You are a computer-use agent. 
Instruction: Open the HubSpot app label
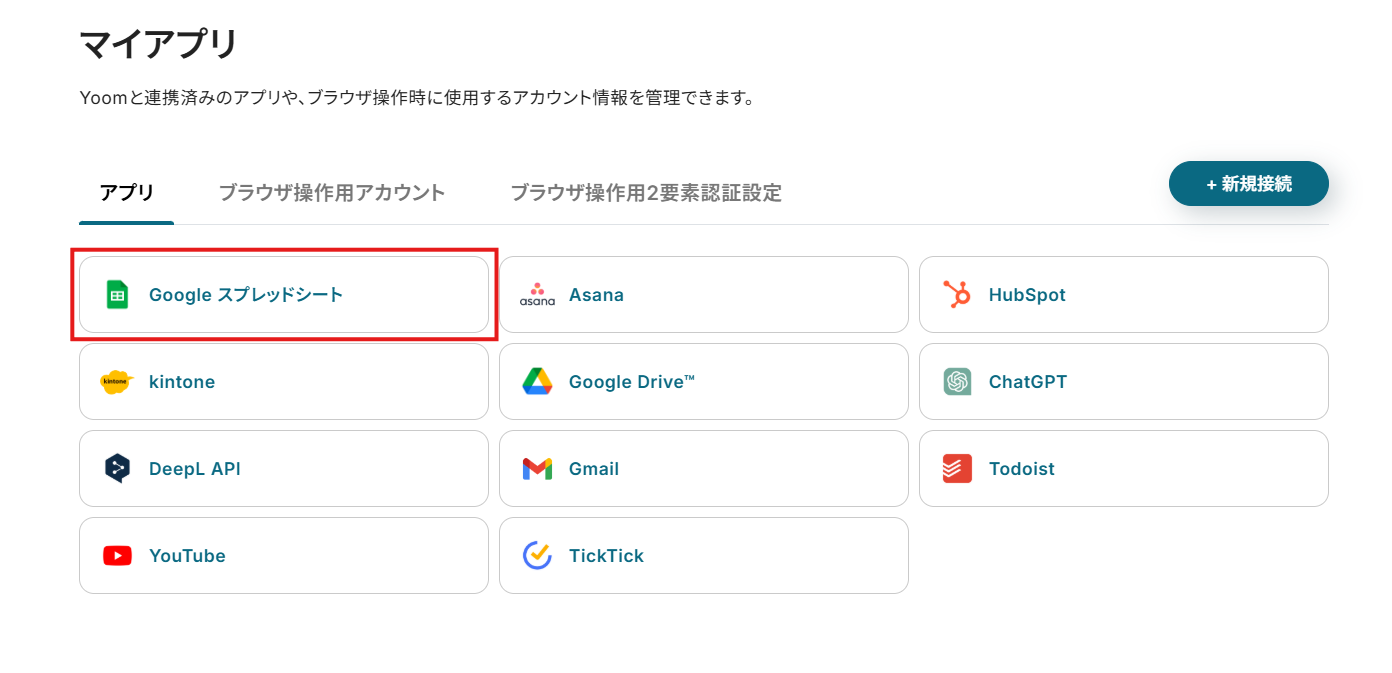pos(1027,295)
